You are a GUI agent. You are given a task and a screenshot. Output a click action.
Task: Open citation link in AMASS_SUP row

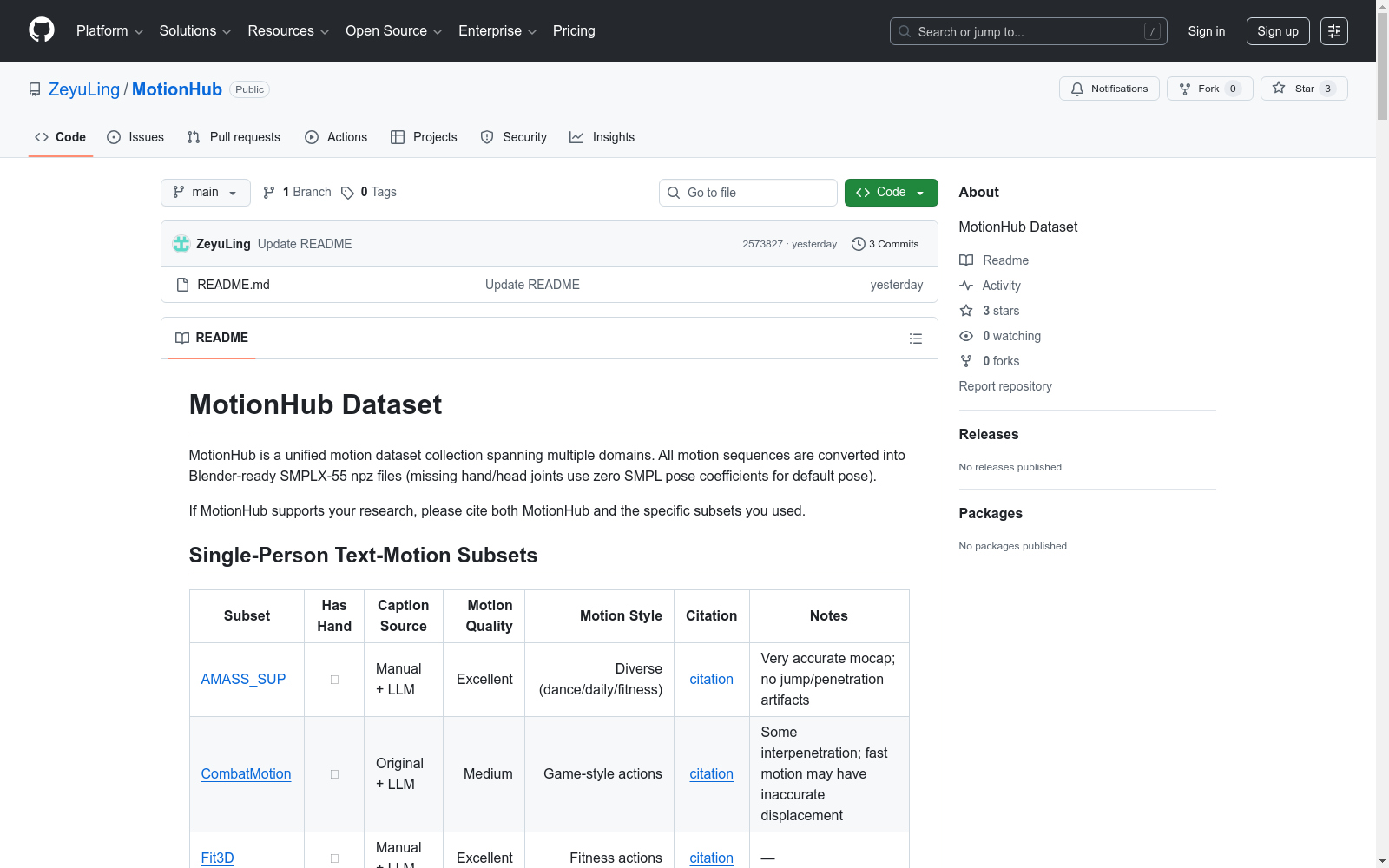(x=711, y=680)
